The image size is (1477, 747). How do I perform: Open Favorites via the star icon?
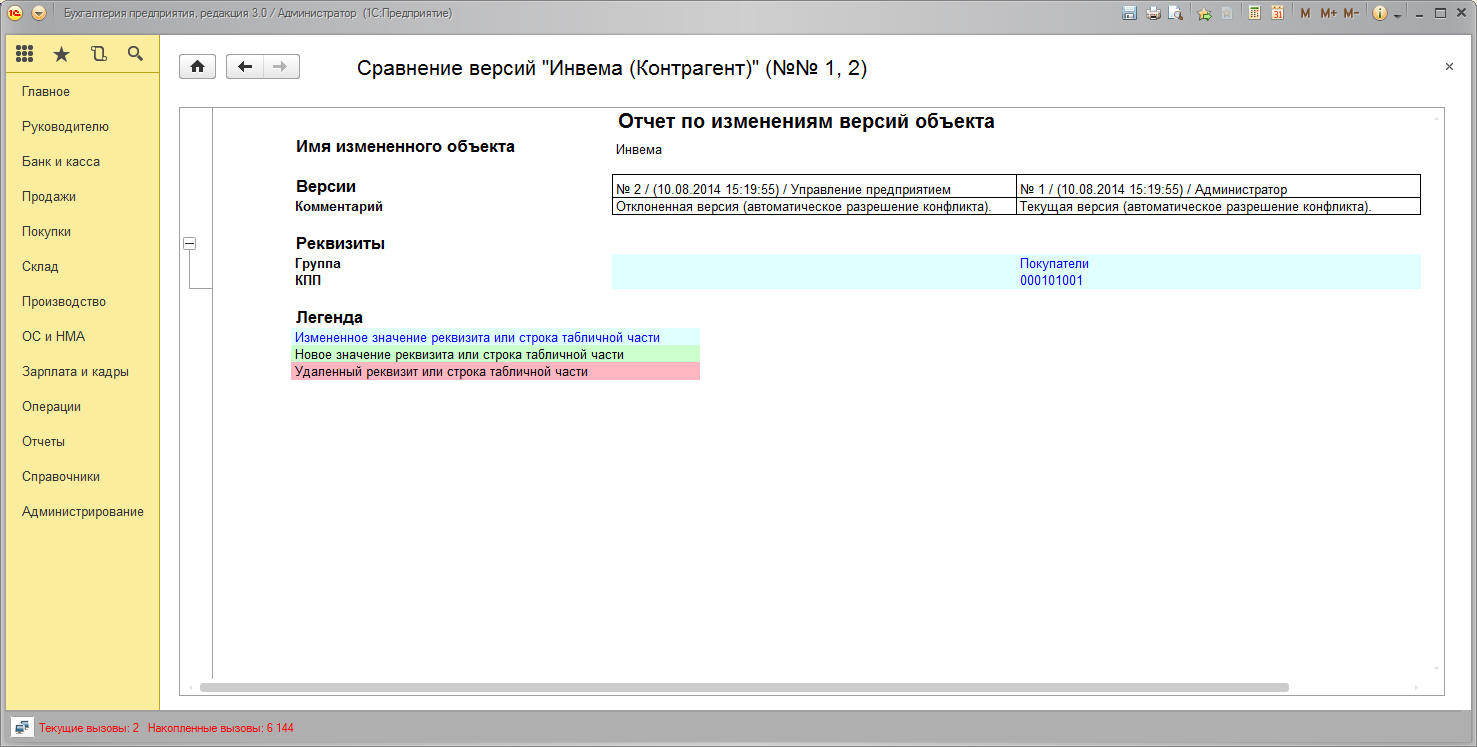tap(61, 54)
